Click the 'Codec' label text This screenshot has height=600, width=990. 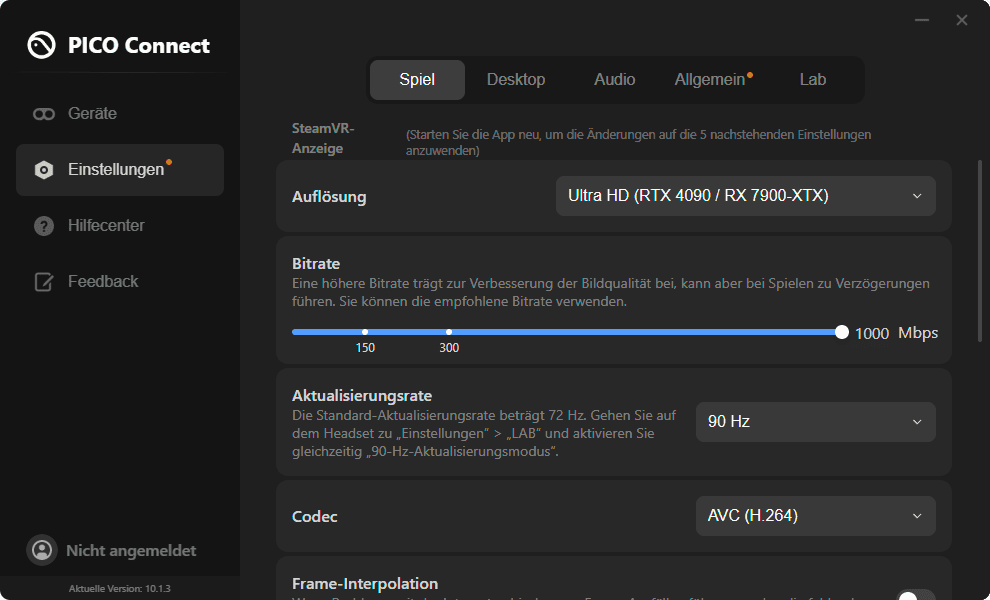click(314, 517)
